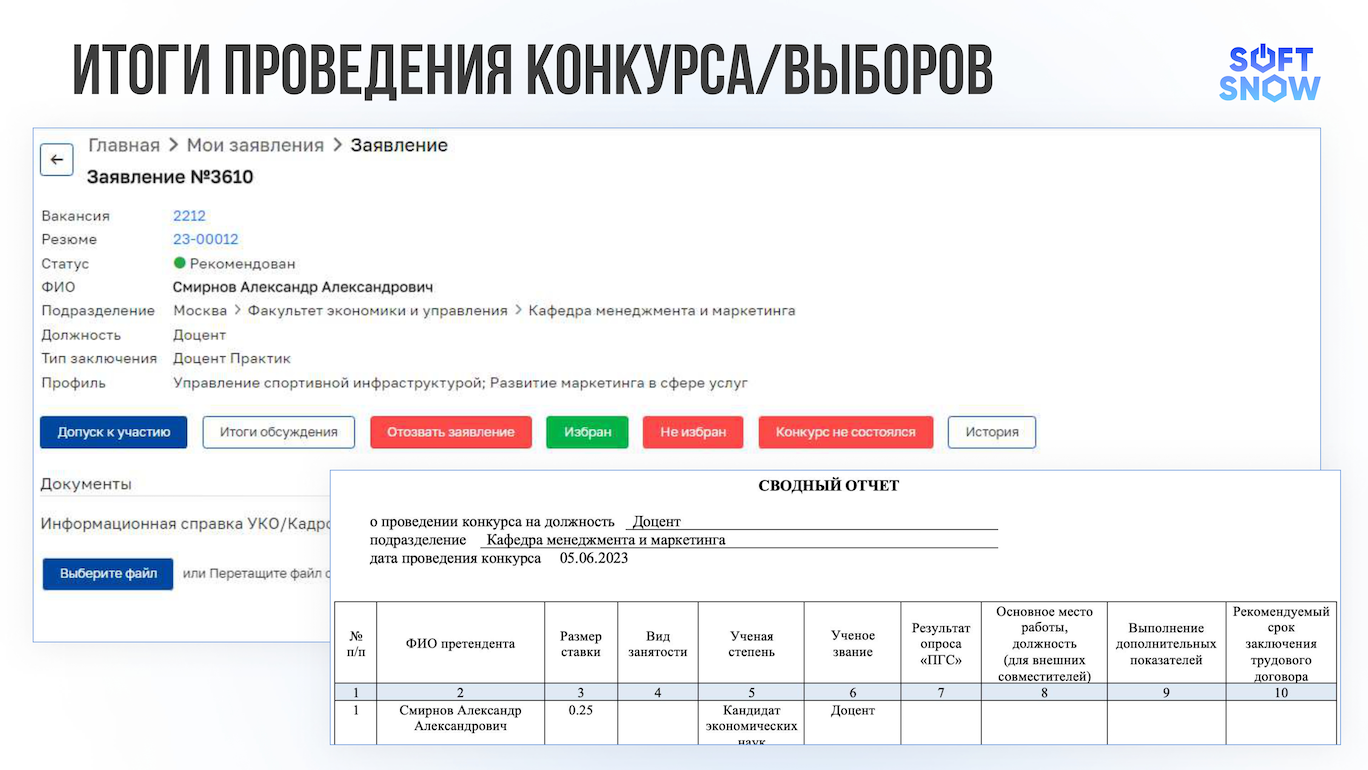The image size is (1368, 770).
Task: Mark applicant as Не избран
Action: click(x=693, y=432)
